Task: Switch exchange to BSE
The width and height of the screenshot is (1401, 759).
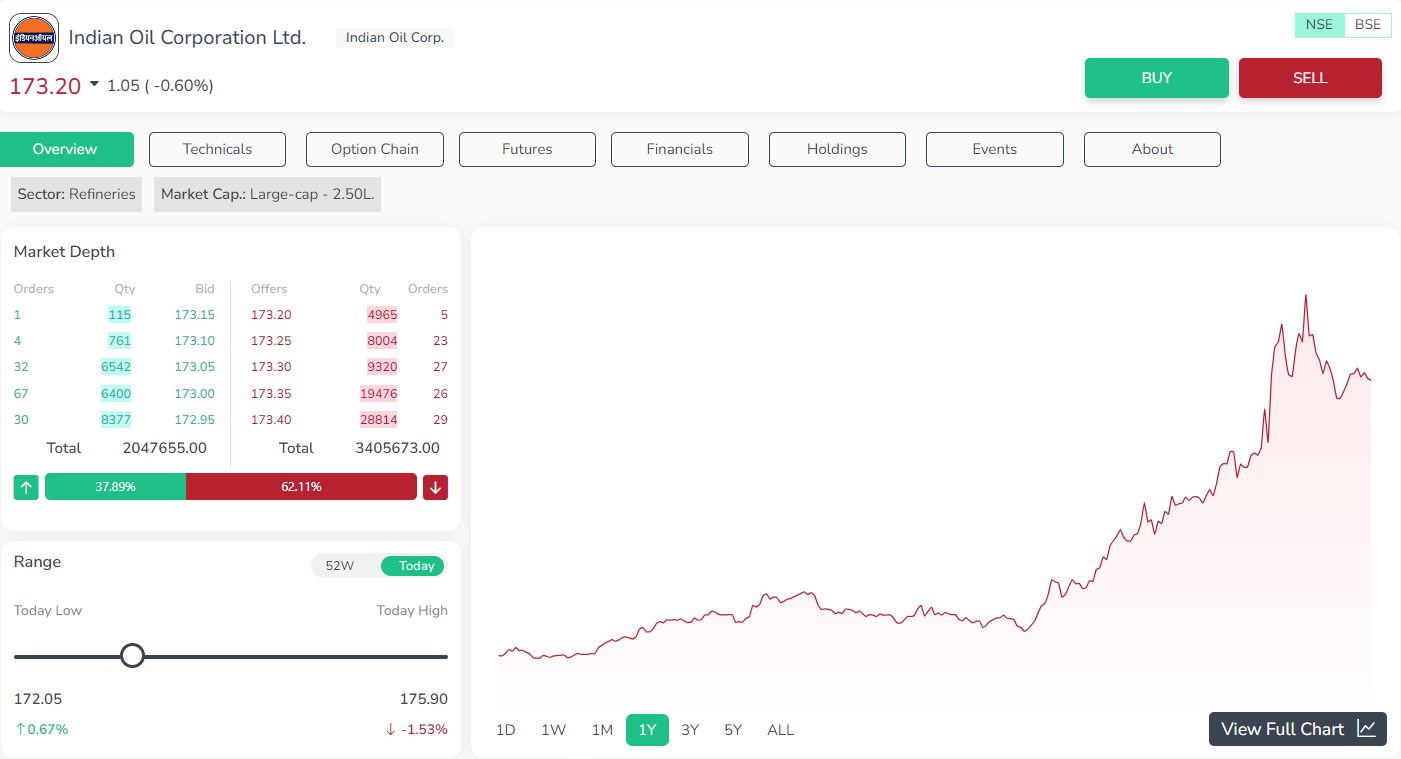Action: point(1367,25)
